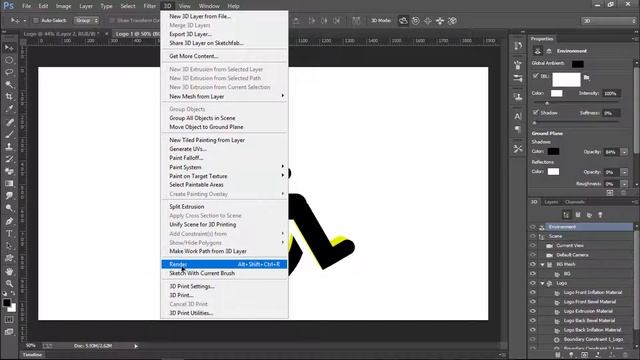640x360 pixels.
Task: Click the status bar Doc info arrow
Action: pos(136,346)
